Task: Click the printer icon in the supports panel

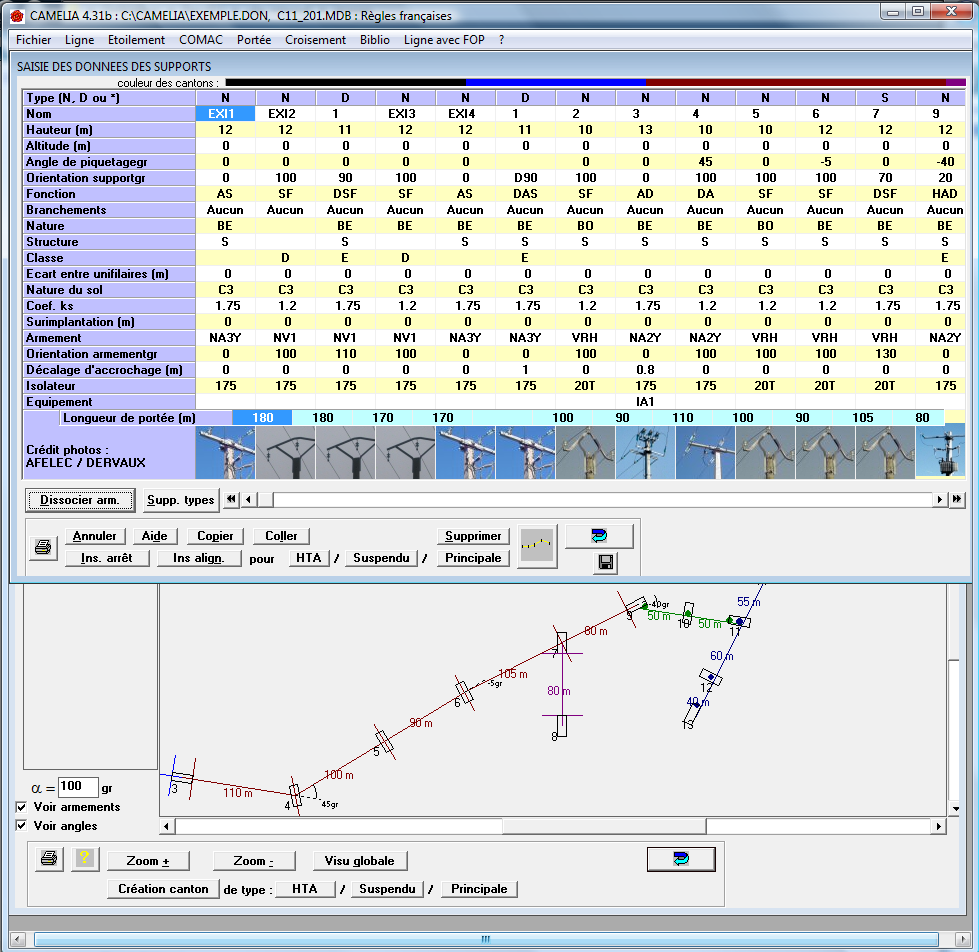Action: point(43,547)
